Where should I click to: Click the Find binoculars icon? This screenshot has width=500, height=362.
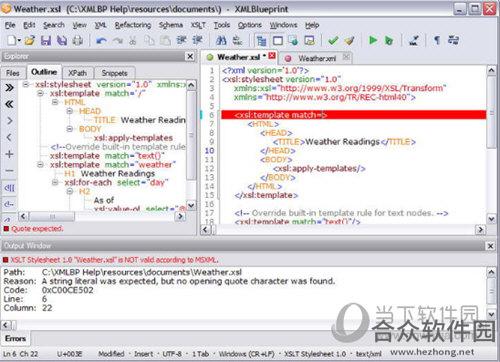click(x=221, y=40)
